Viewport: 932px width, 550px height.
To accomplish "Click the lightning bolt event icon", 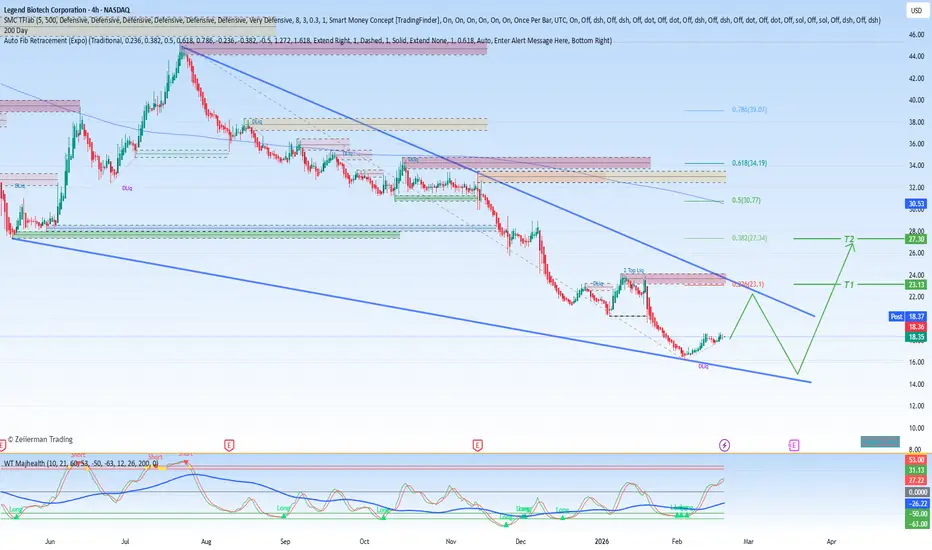I will [x=724, y=445].
